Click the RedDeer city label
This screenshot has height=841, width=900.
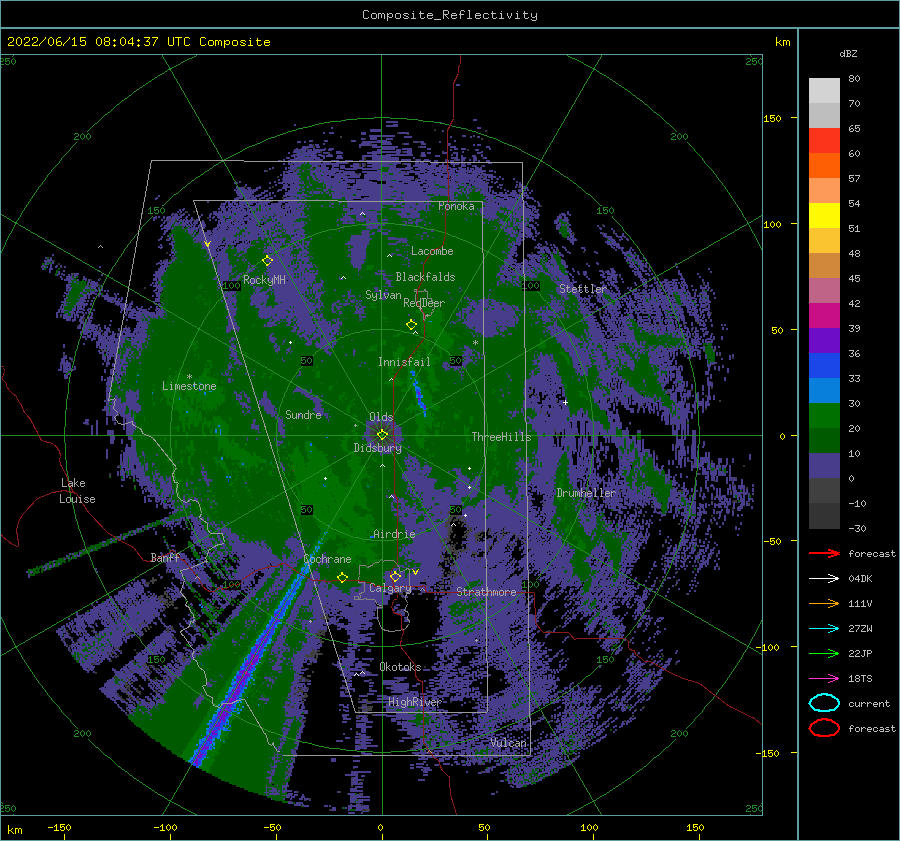pos(424,303)
